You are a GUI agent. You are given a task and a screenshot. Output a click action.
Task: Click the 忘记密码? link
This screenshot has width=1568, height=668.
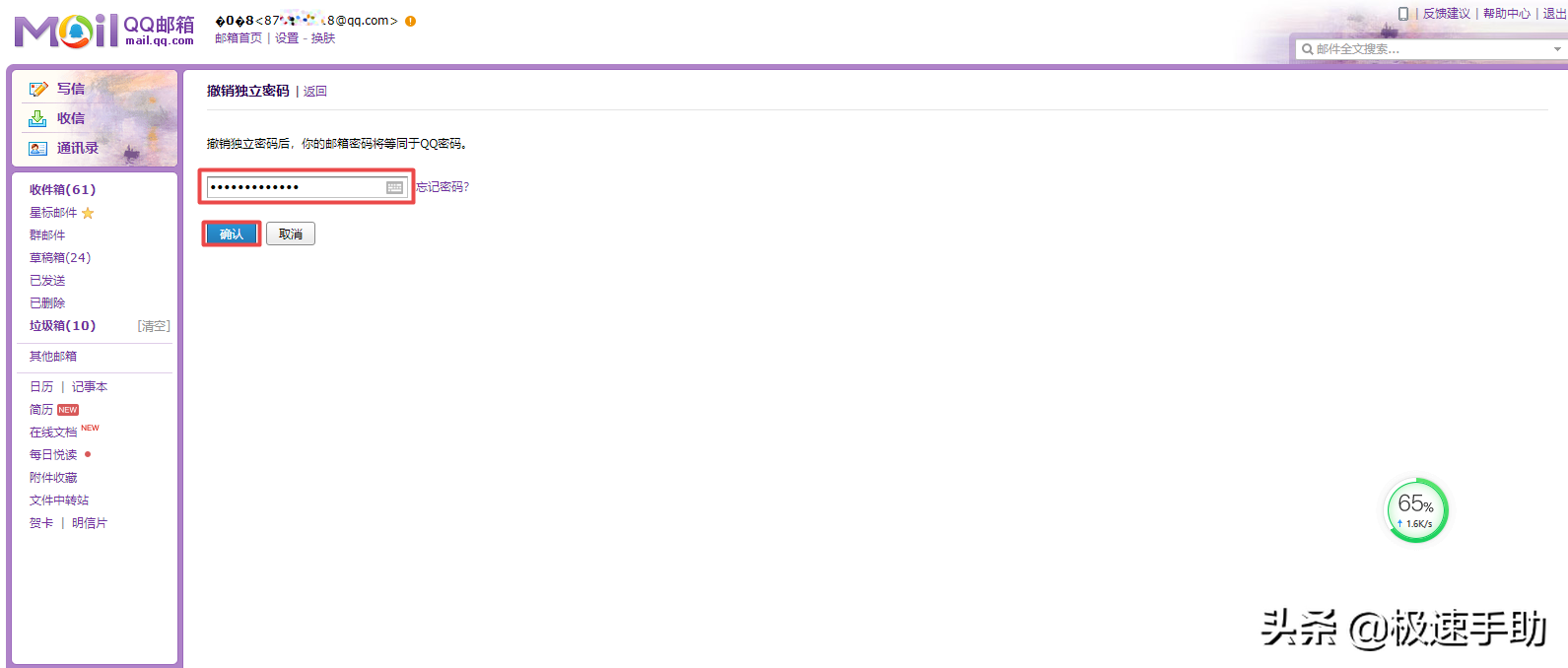(x=443, y=187)
